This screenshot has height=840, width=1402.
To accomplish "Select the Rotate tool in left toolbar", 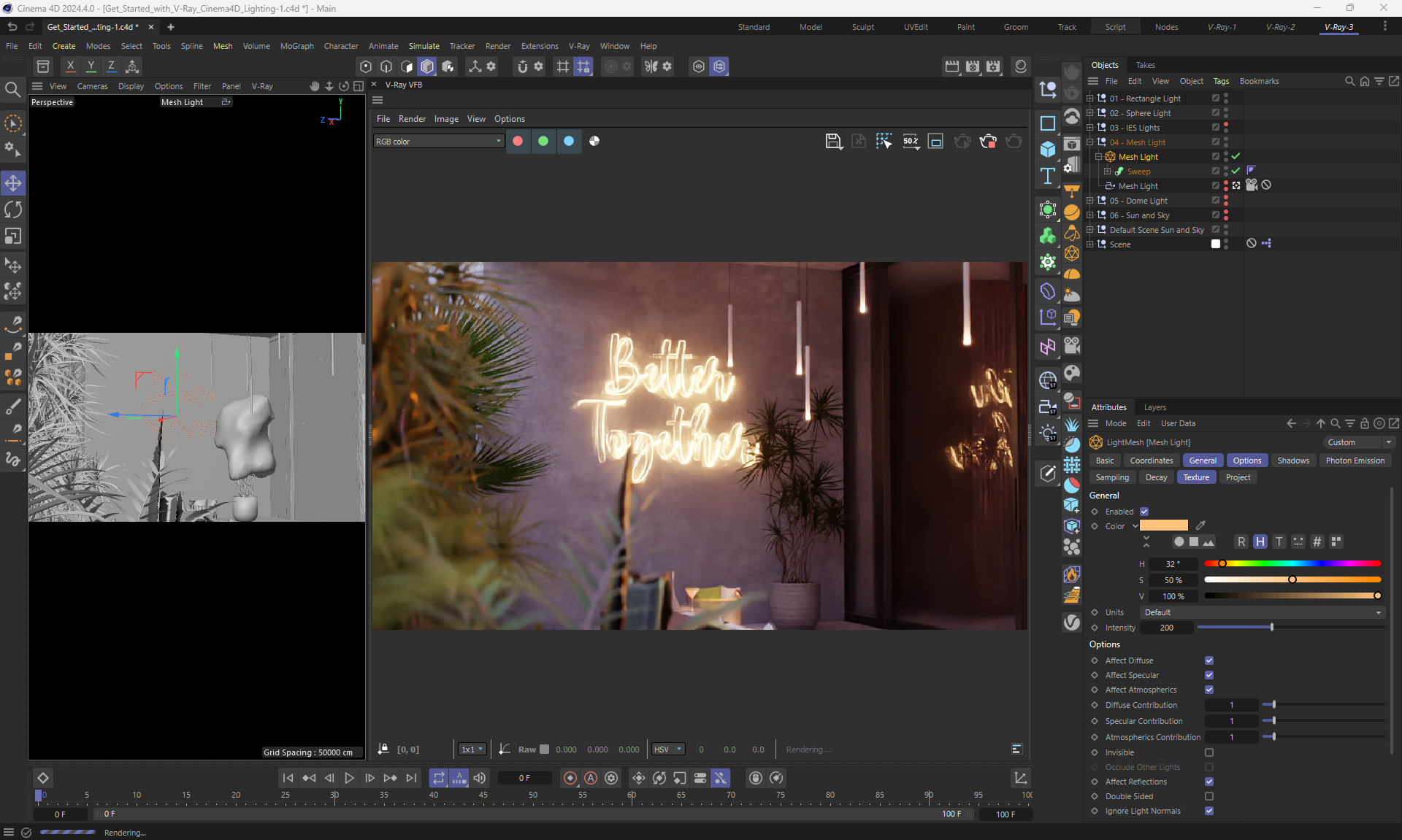I will [13, 209].
